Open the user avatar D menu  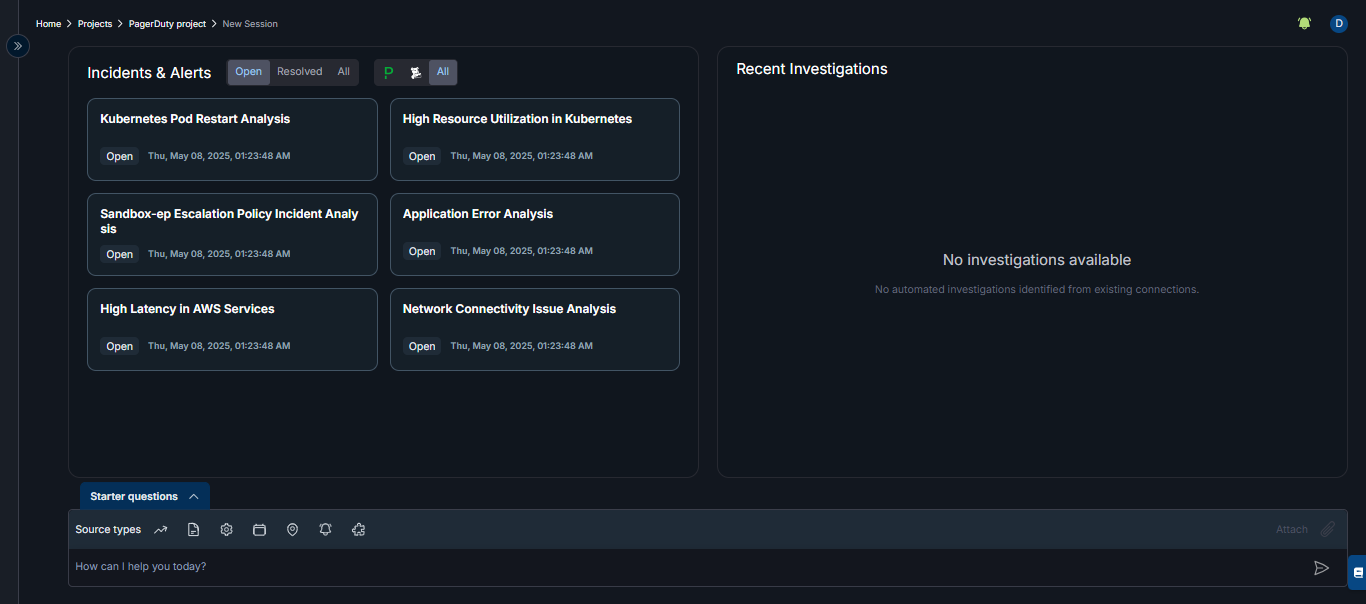pos(1338,23)
